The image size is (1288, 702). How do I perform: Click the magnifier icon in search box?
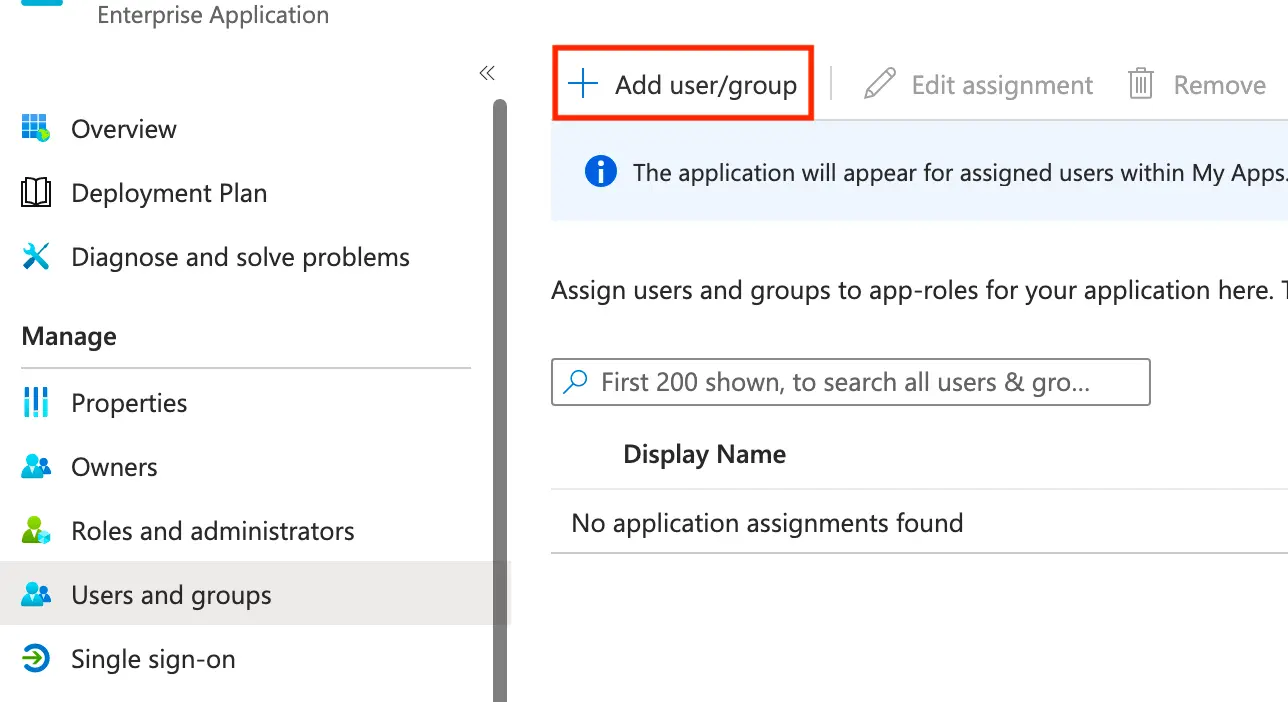pyautogui.click(x=576, y=382)
